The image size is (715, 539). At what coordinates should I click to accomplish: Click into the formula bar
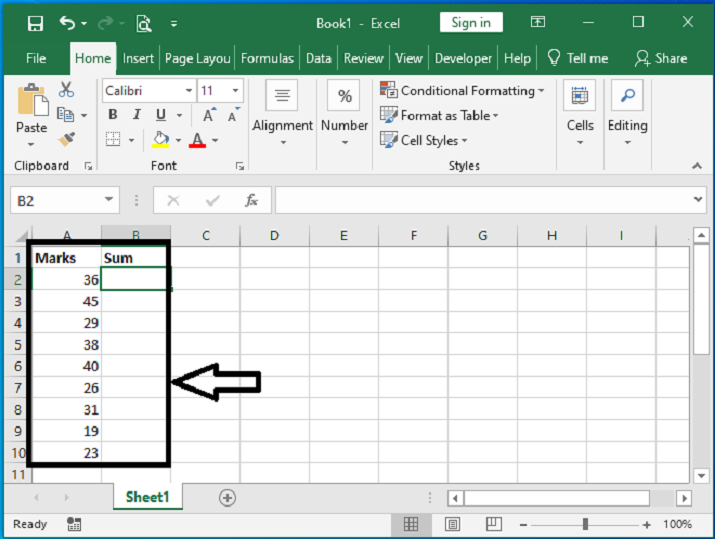pos(485,200)
